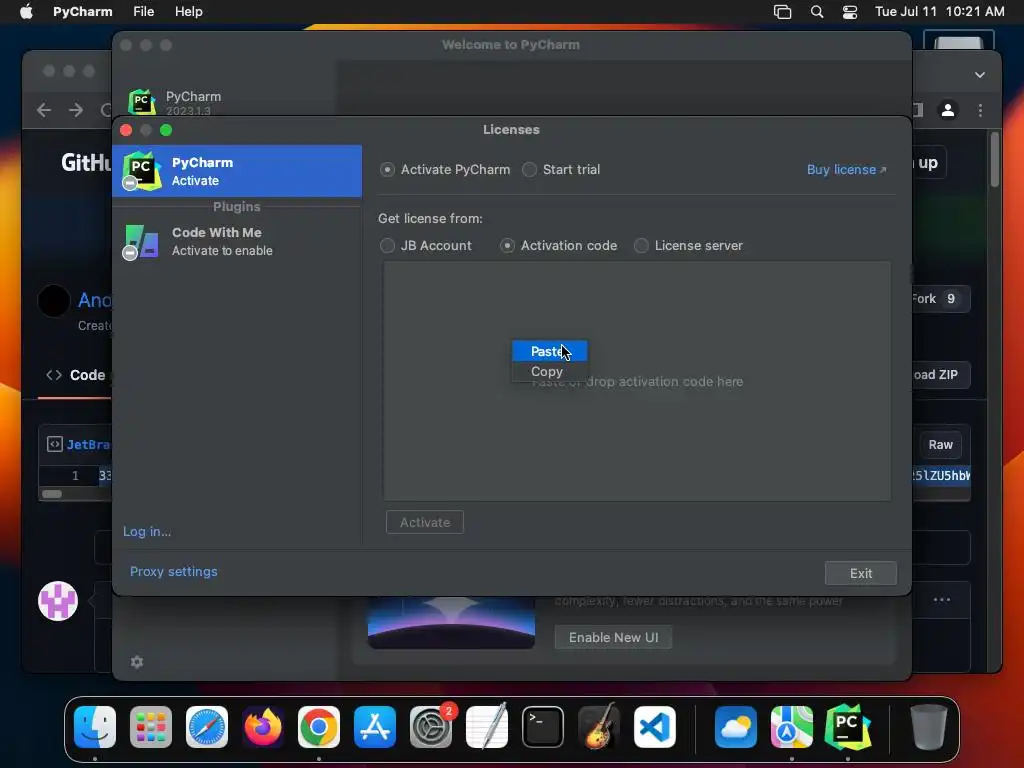Open Weather app from the Dock
The height and width of the screenshot is (768, 1024).
point(736,727)
